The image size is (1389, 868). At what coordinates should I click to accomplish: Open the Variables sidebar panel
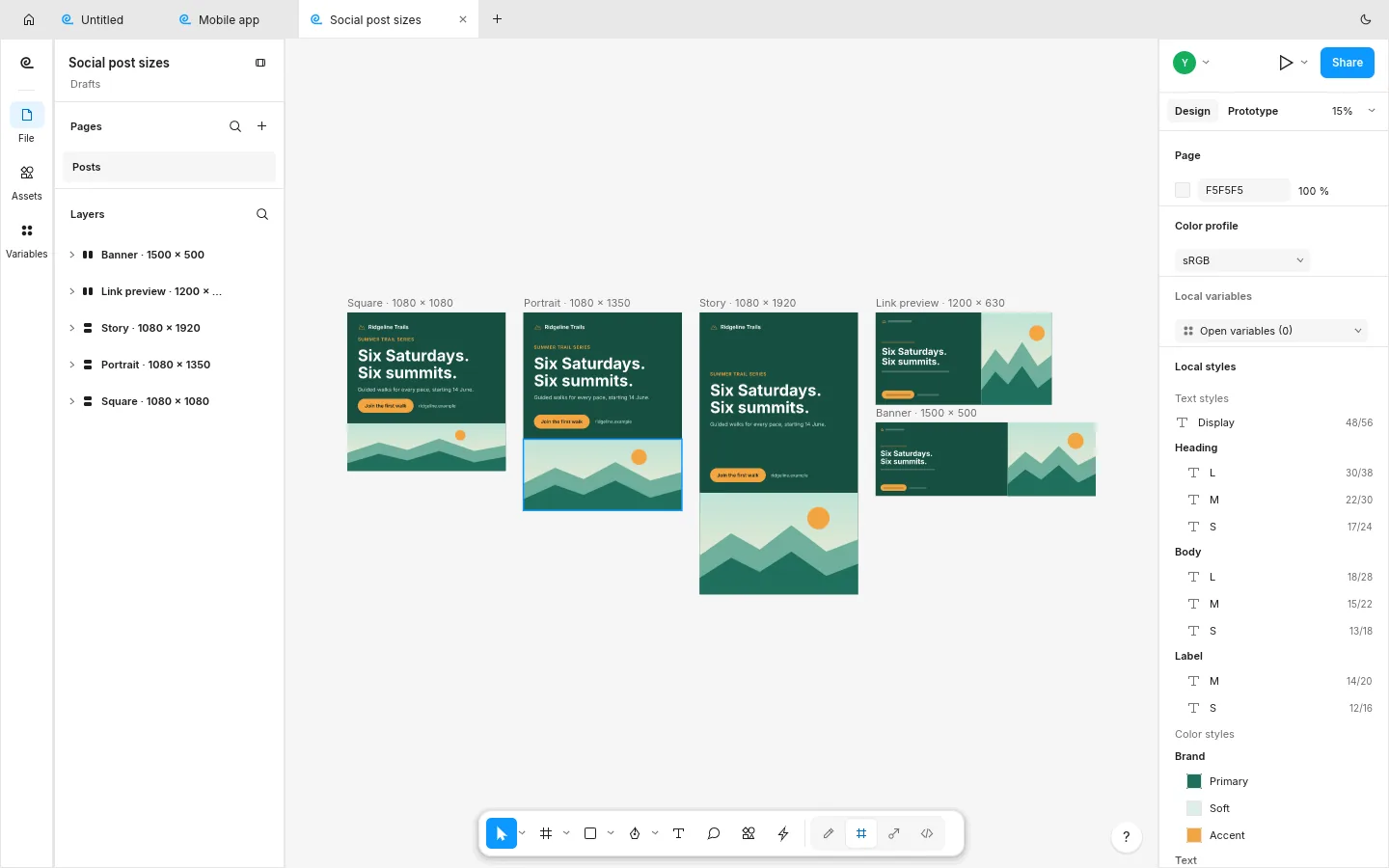27,239
